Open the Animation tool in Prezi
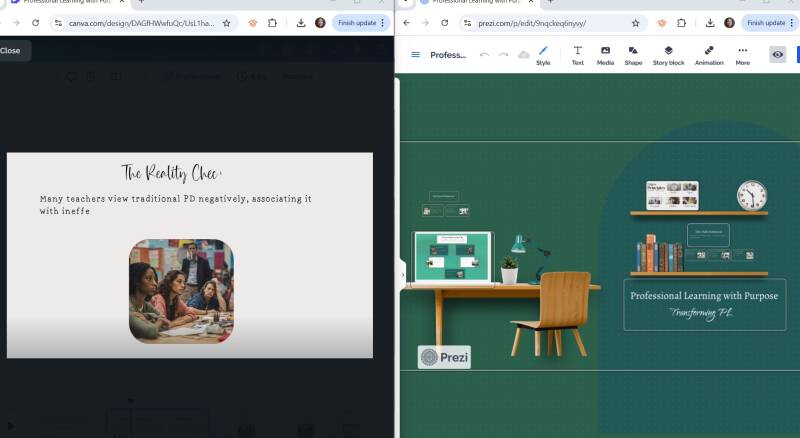 (x=709, y=55)
